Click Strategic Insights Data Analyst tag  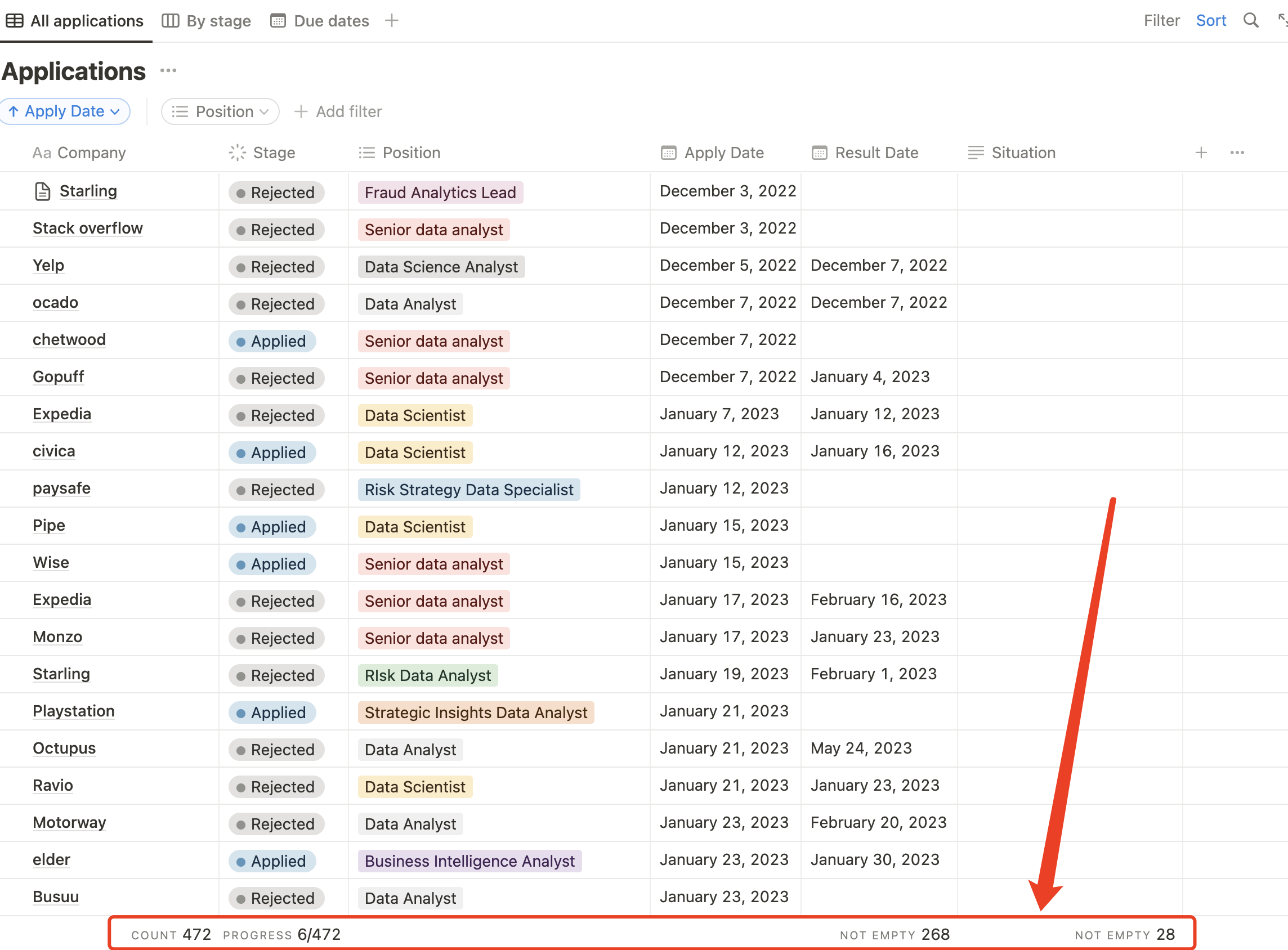pos(476,712)
